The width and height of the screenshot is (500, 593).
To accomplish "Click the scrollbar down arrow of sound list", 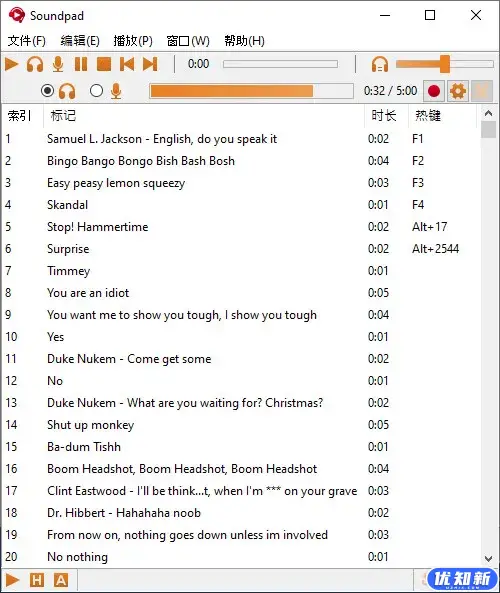I will click(488, 558).
